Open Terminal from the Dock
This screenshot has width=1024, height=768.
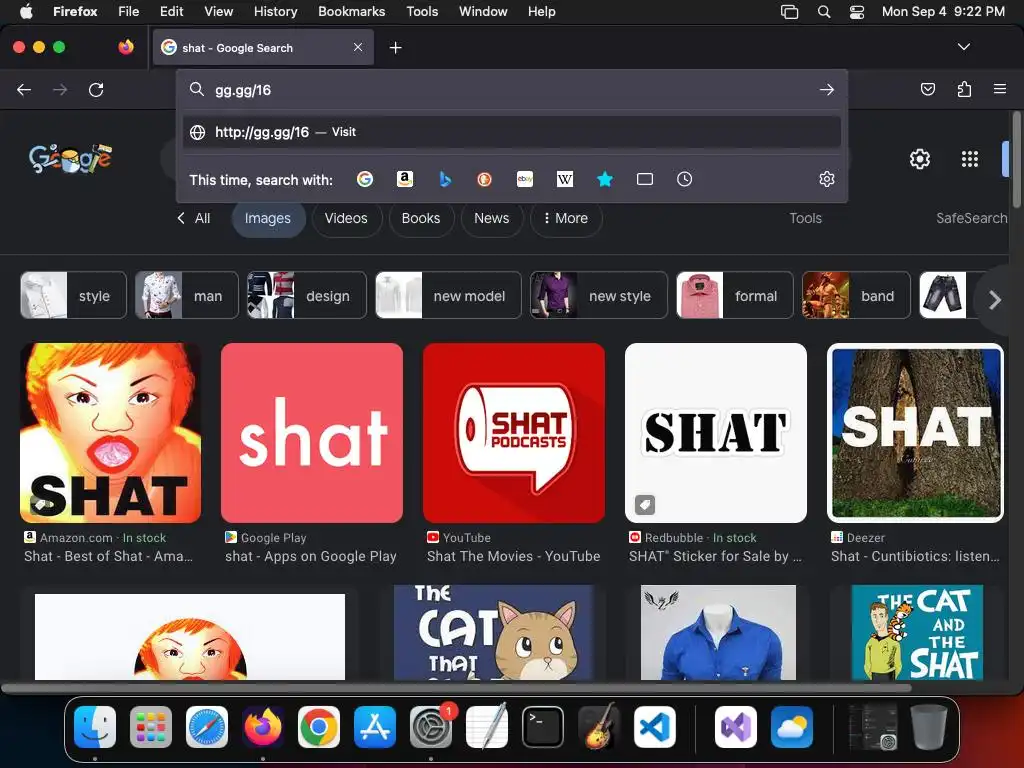click(x=543, y=726)
